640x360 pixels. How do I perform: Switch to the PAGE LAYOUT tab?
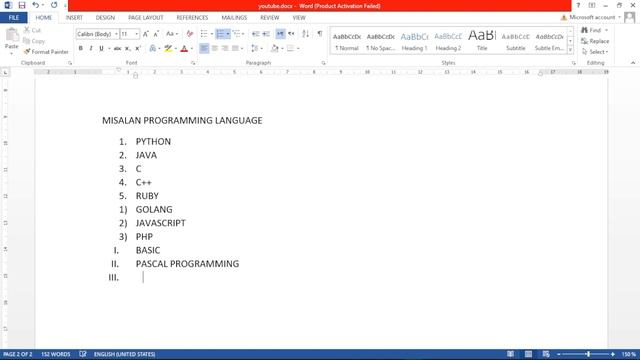[146, 18]
